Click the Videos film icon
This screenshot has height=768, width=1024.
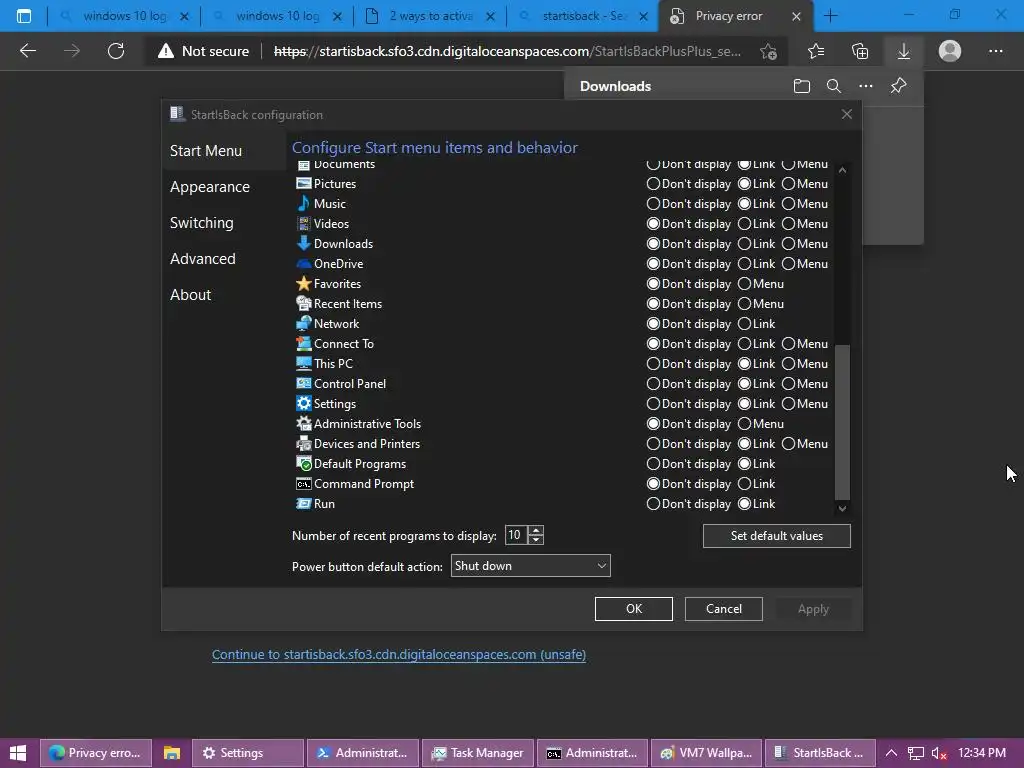tap(304, 223)
